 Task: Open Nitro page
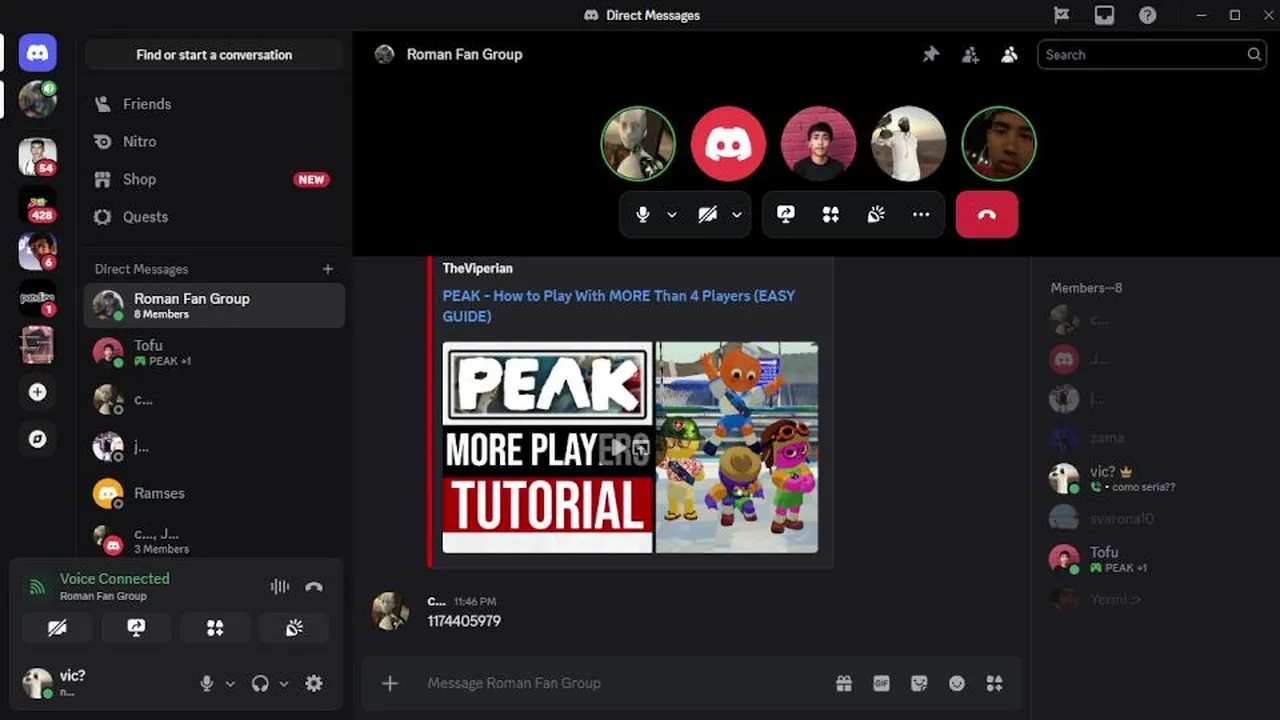coord(214,142)
